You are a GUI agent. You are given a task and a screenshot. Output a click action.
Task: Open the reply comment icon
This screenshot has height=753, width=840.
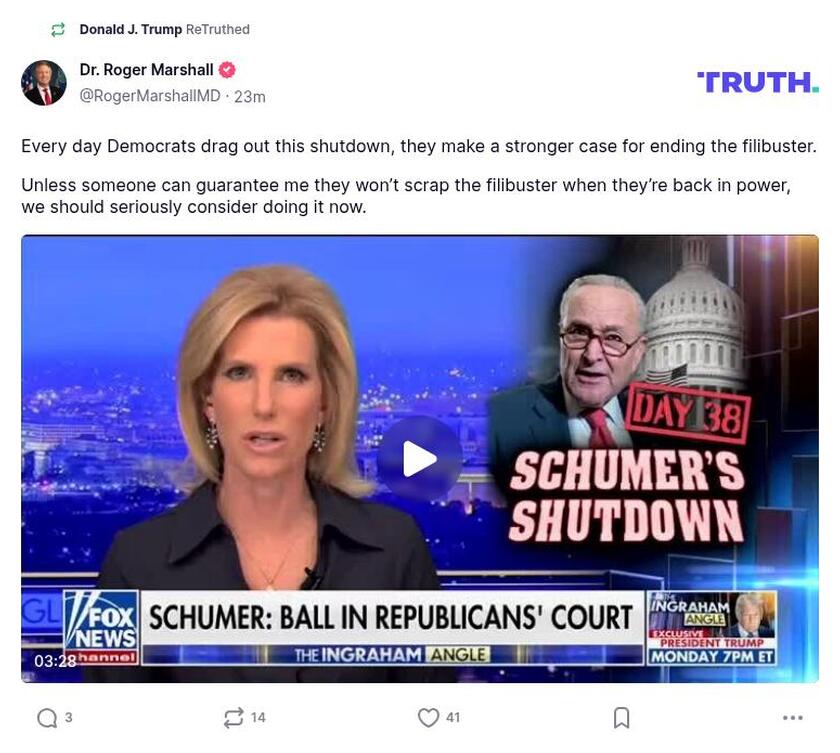(47, 718)
